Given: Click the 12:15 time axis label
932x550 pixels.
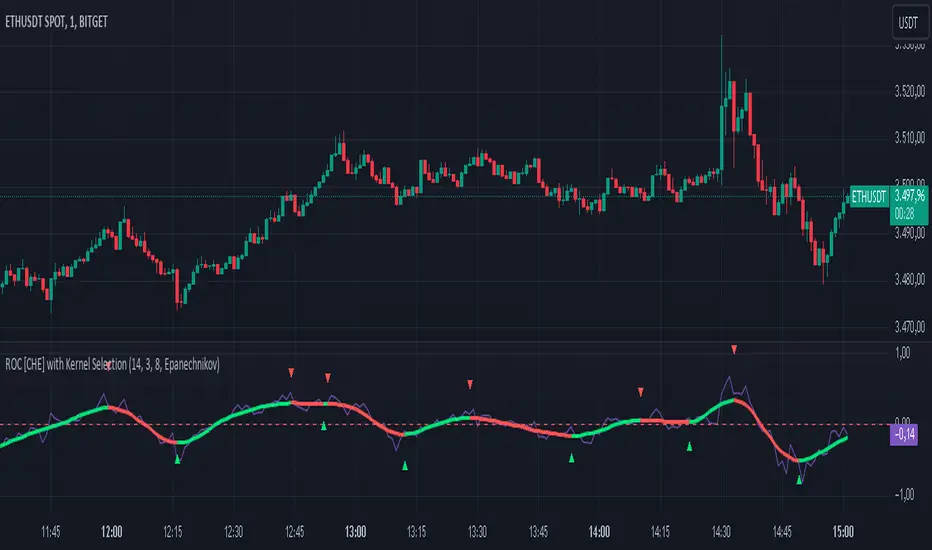Looking at the screenshot, I should (x=172, y=532).
